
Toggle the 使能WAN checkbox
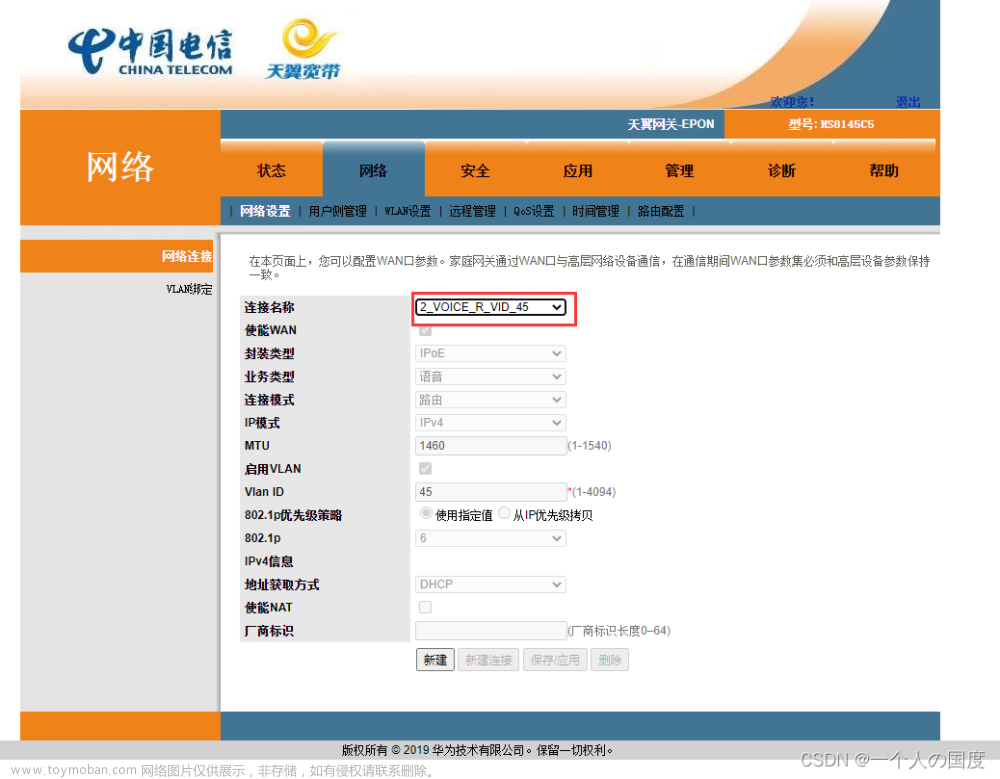pyautogui.click(x=425, y=330)
